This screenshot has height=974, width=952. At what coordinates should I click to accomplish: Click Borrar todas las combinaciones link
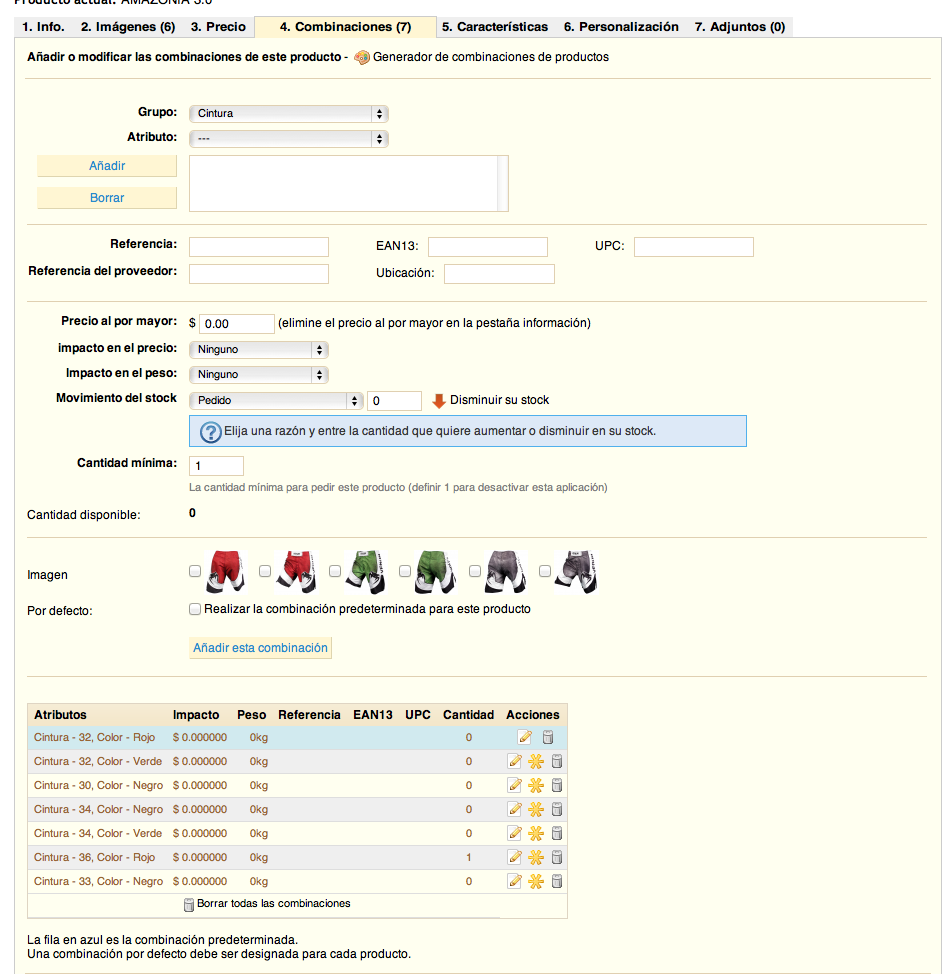(x=274, y=904)
